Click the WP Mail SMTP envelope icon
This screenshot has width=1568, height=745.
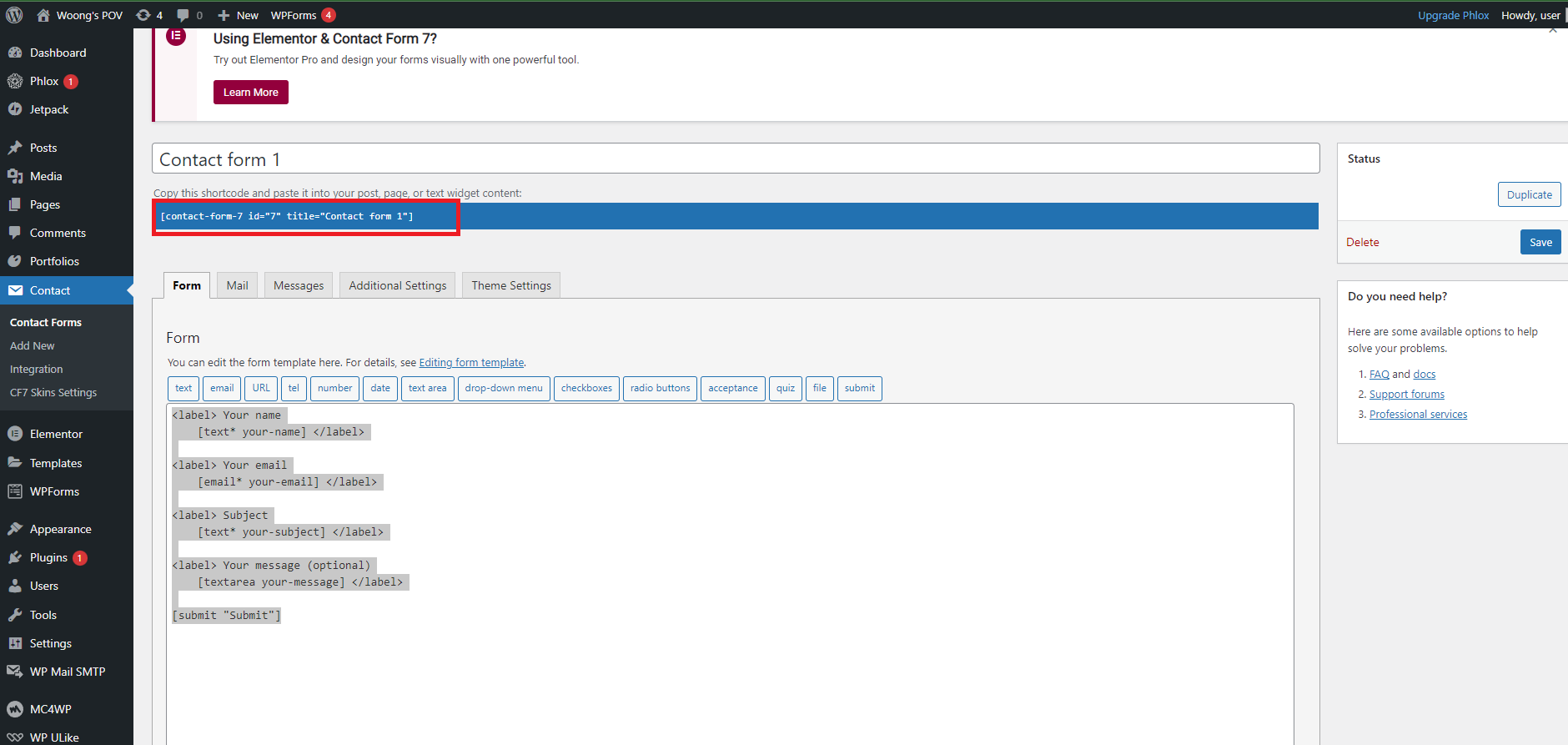click(x=15, y=672)
